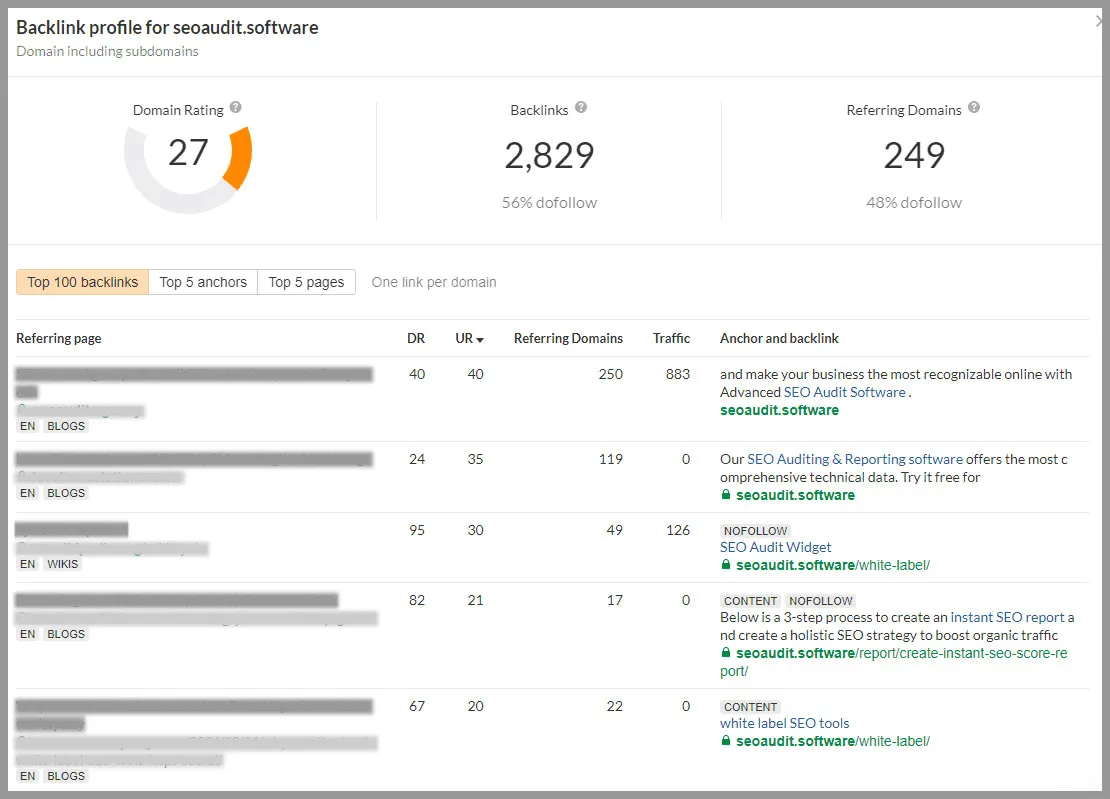The height and width of the screenshot is (799, 1110).
Task: Click CONTENT tag above white label SEO tools
Action: [x=750, y=707]
